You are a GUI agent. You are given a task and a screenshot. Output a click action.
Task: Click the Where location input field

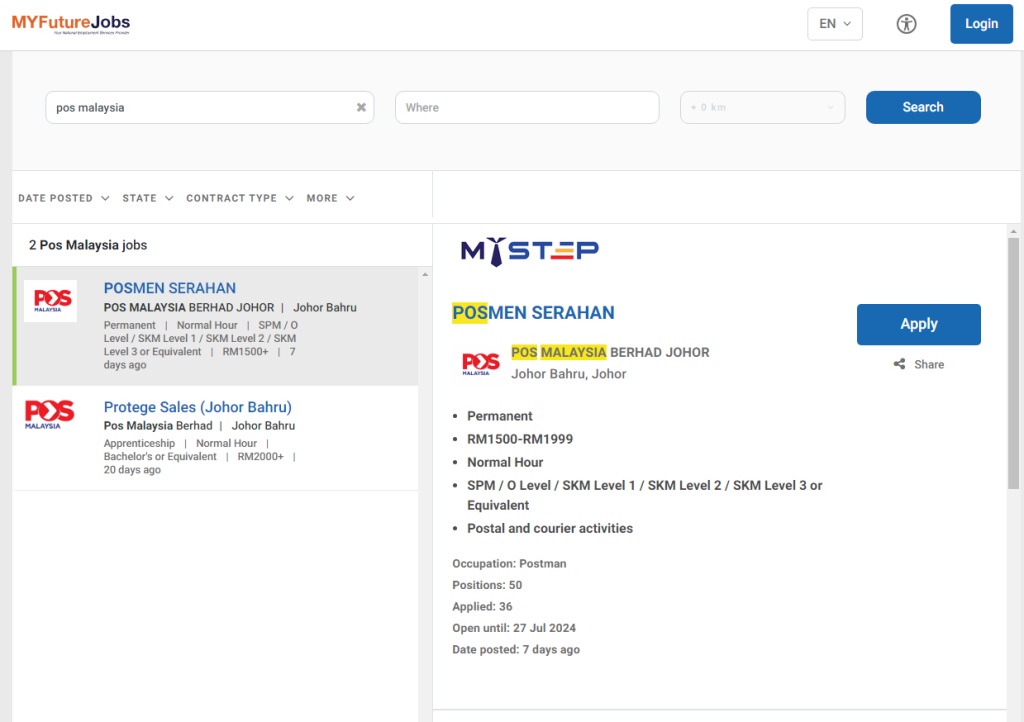(x=527, y=108)
